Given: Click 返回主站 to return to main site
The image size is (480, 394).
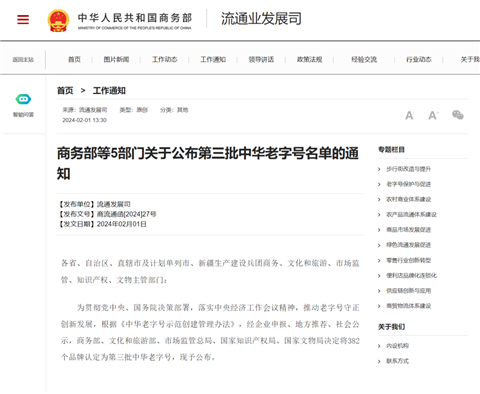Looking at the screenshot, I should 23,60.
